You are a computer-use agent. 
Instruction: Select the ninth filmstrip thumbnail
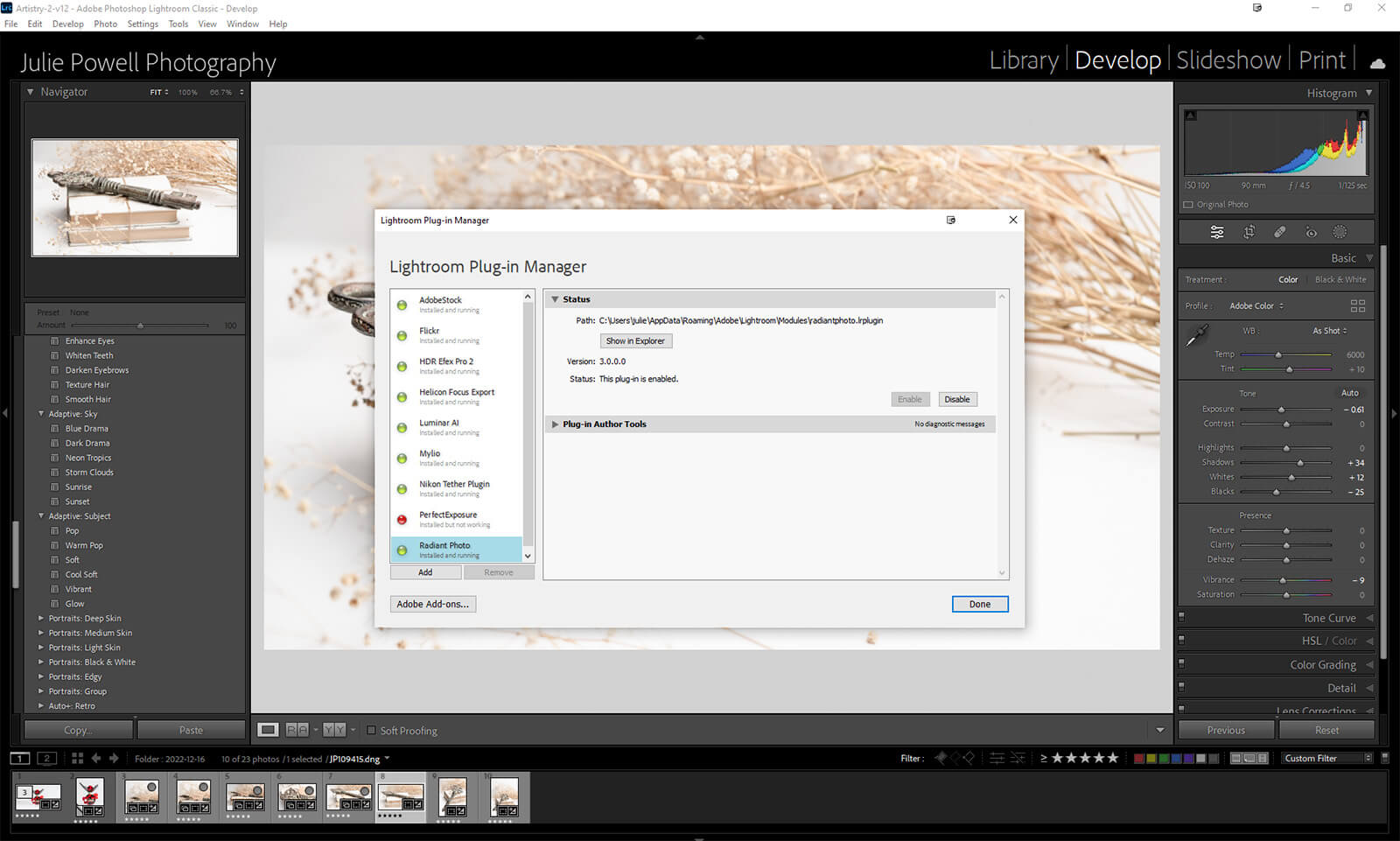(452, 799)
